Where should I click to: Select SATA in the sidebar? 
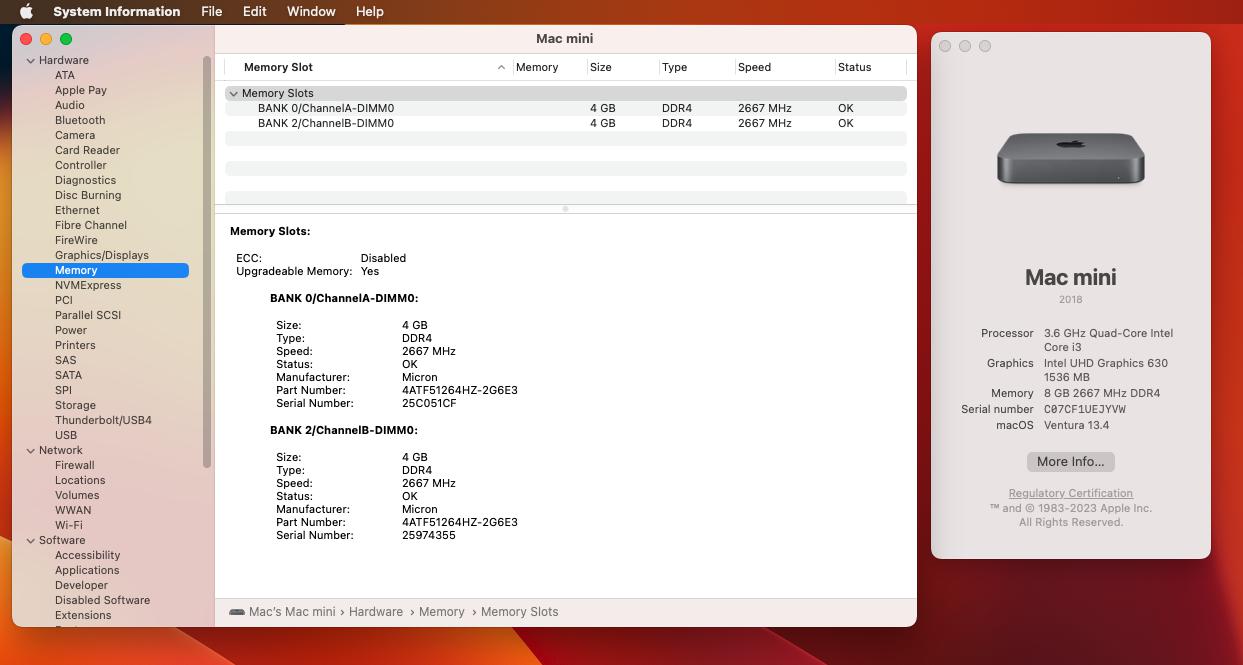click(68, 375)
